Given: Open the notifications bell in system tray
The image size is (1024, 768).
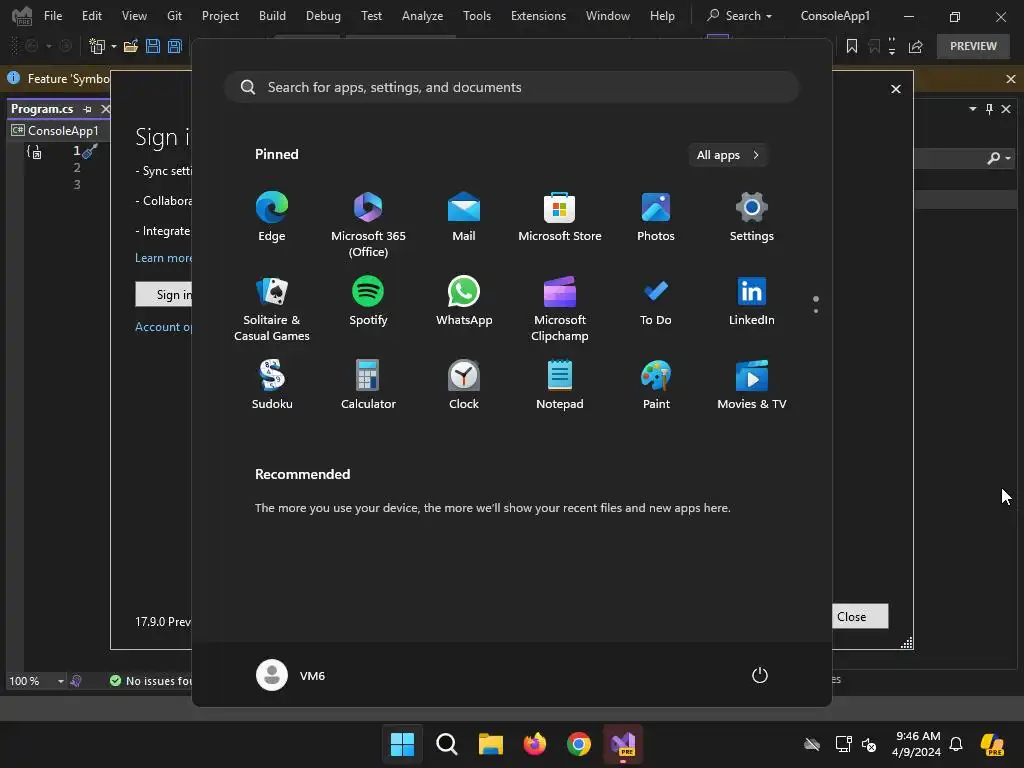Looking at the screenshot, I should [x=956, y=744].
